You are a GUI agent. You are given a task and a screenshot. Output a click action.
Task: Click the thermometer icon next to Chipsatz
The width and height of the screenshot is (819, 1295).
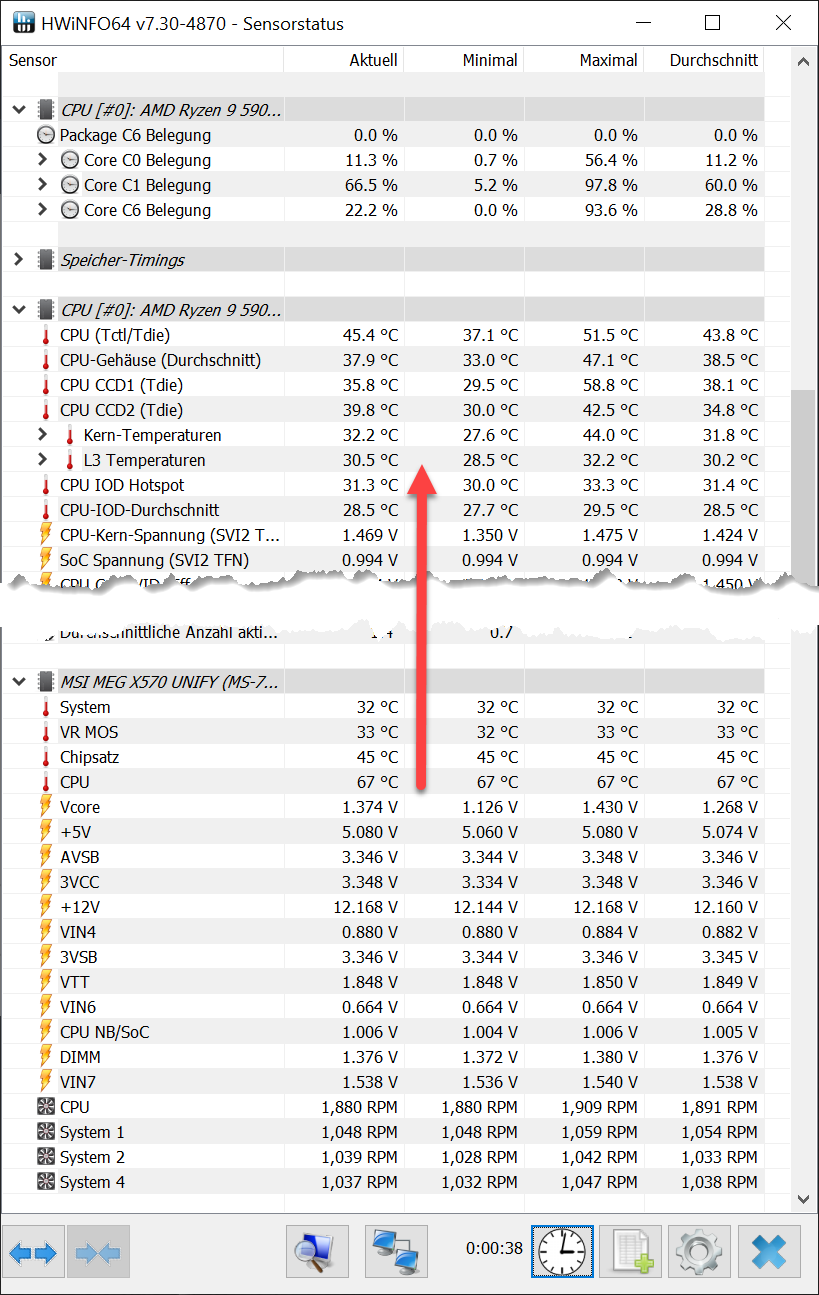click(x=46, y=757)
